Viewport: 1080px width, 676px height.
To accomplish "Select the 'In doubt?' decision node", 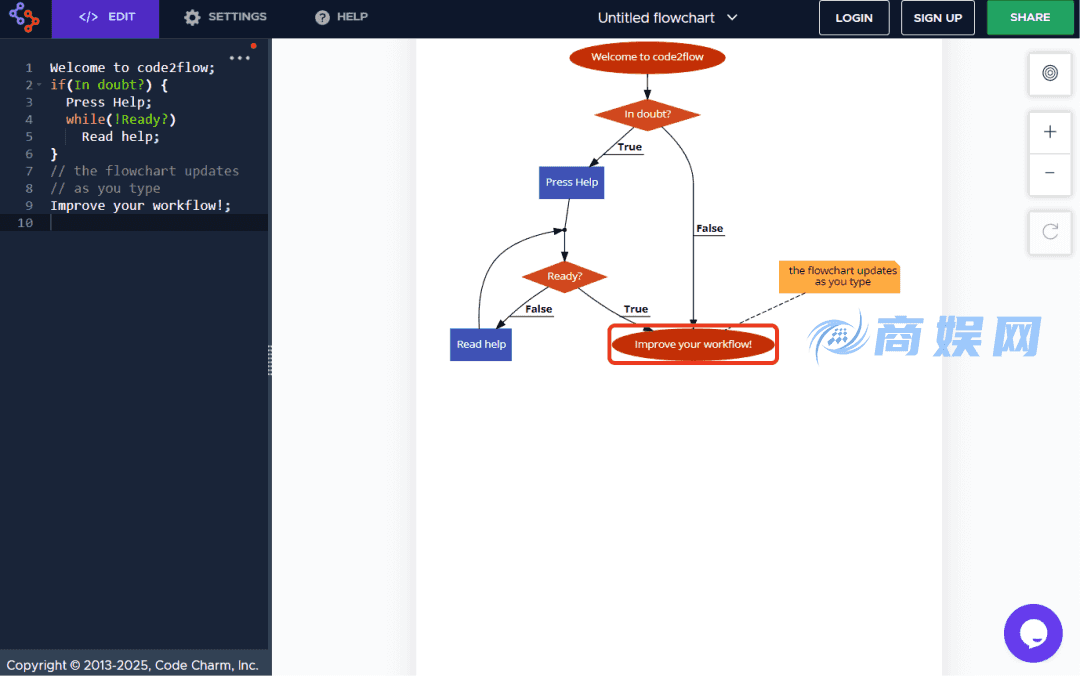I will tap(647, 114).
